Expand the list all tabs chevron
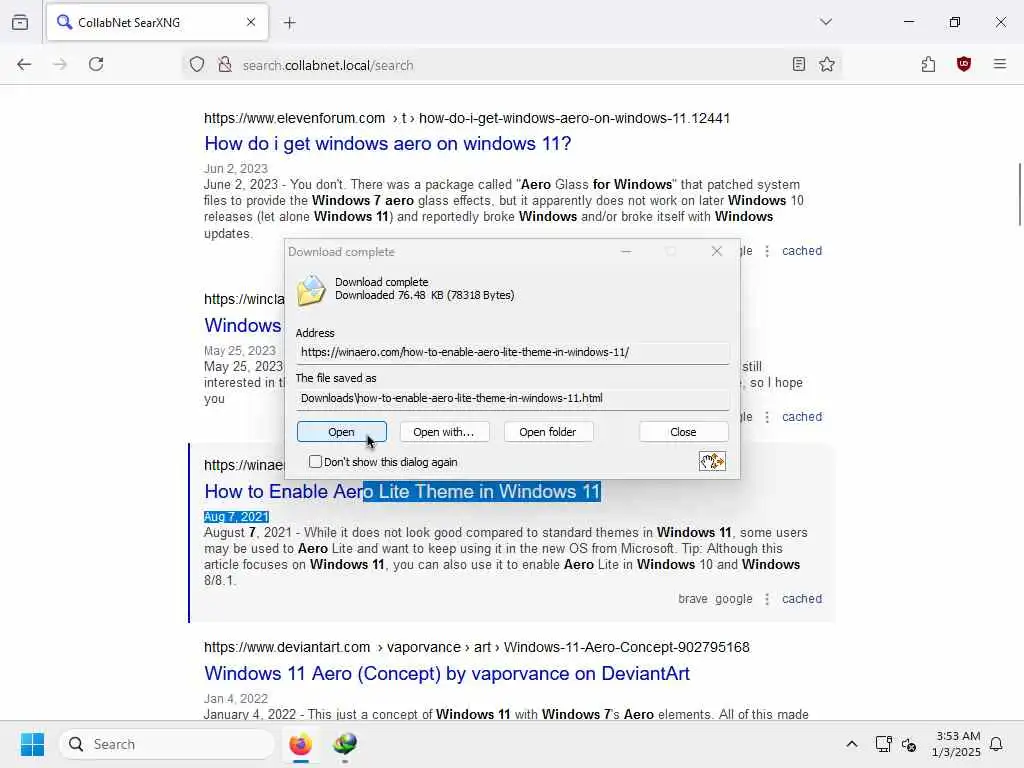Viewport: 1024px width, 768px height. [x=825, y=22]
